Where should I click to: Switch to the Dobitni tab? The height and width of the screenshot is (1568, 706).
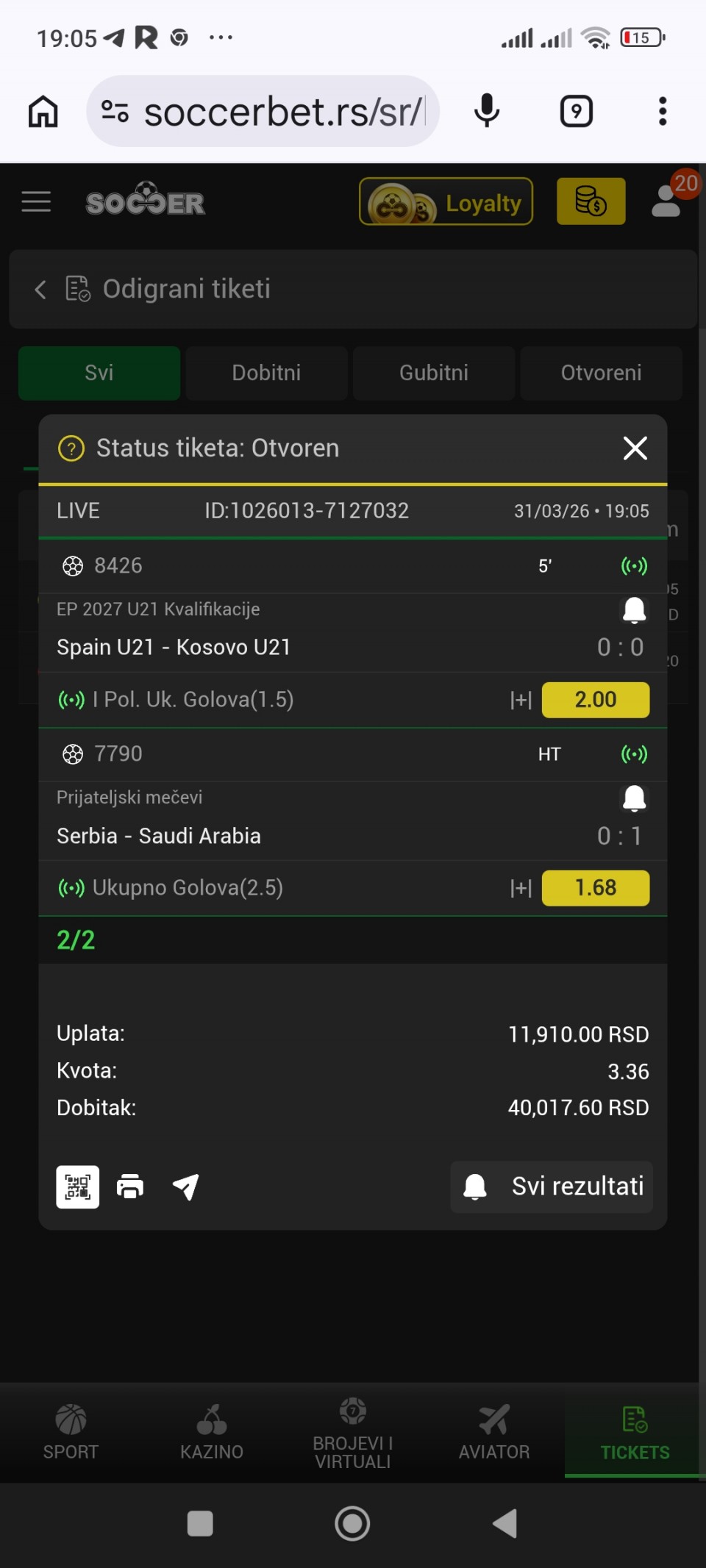(x=266, y=373)
